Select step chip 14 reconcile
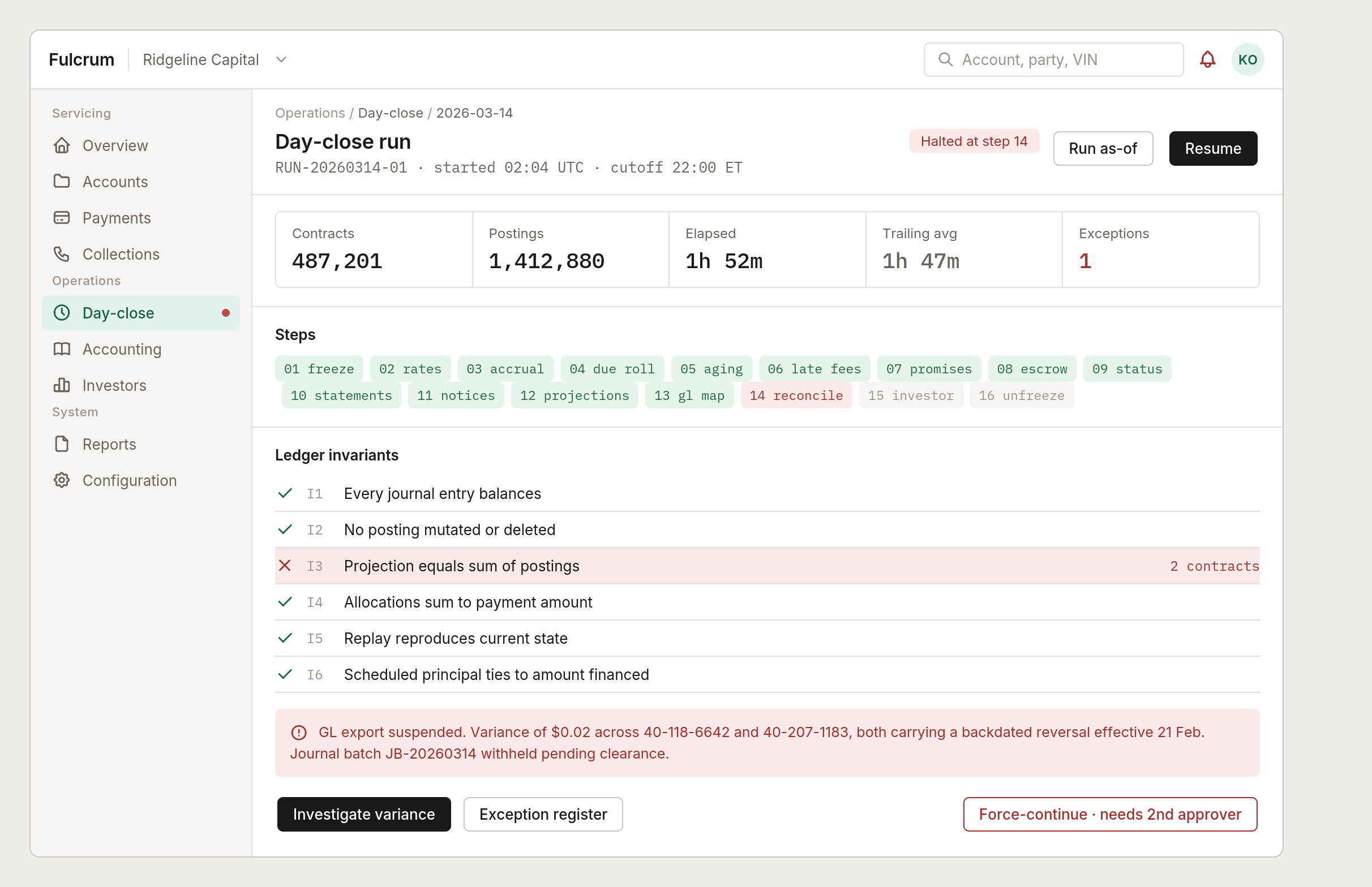The image size is (1372, 887). click(x=796, y=395)
